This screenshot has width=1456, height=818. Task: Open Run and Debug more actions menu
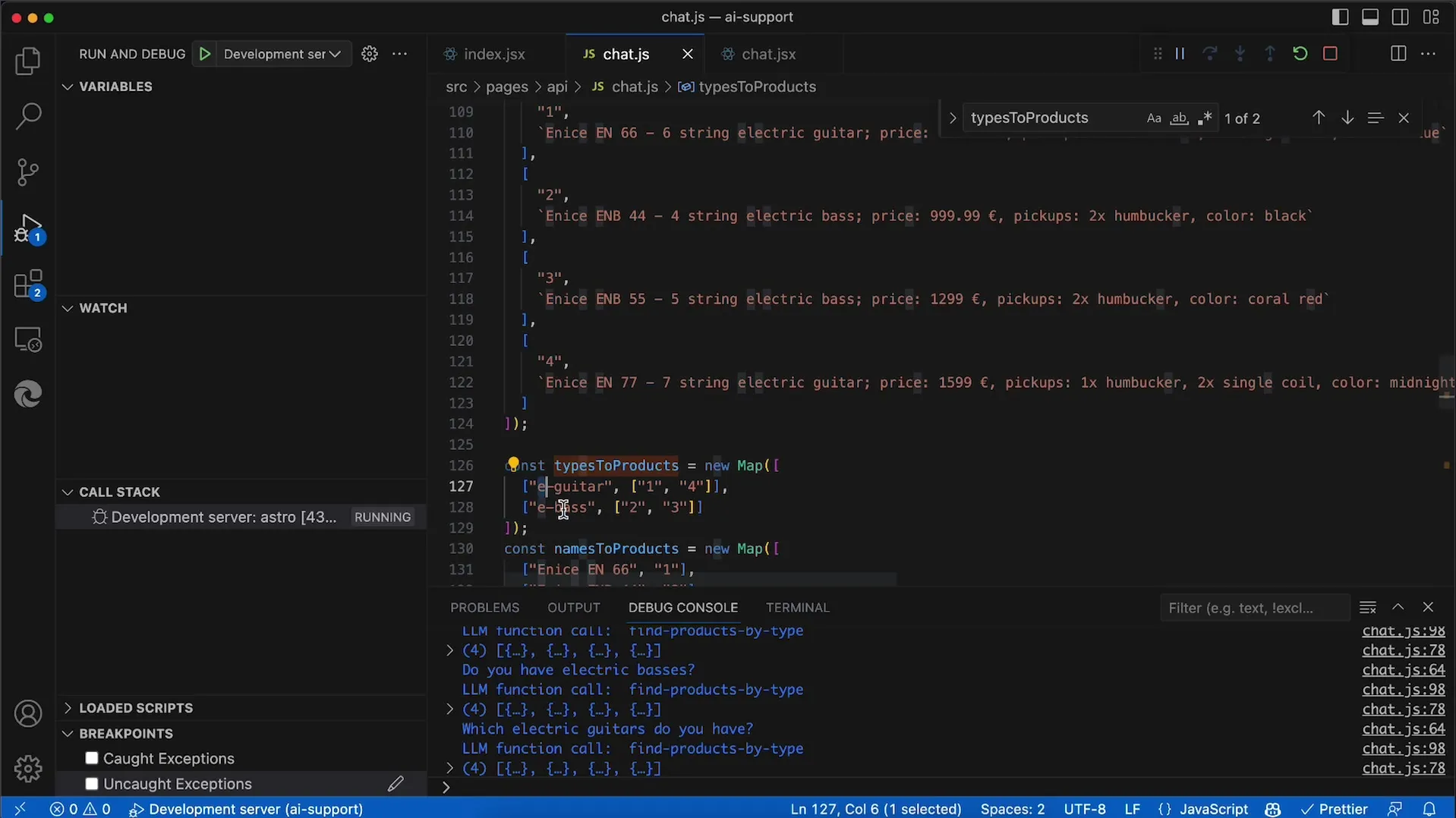[x=400, y=54]
